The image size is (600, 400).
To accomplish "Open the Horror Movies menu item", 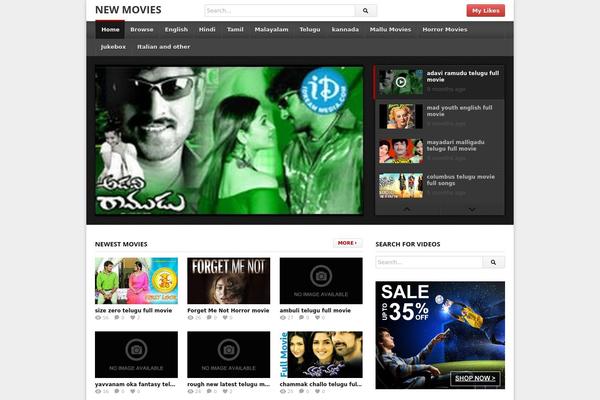I will pos(445,30).
